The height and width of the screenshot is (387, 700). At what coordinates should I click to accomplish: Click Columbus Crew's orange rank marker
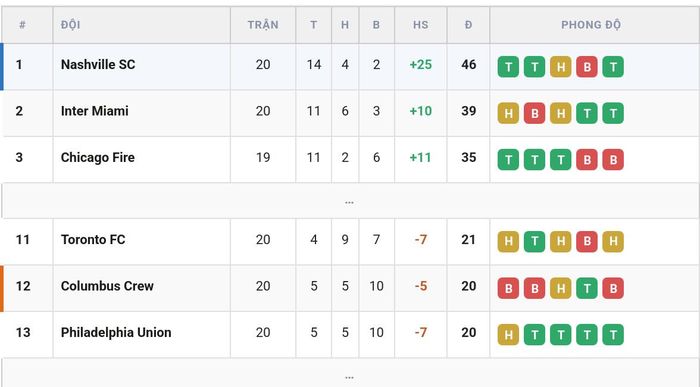tap(2, 288)
